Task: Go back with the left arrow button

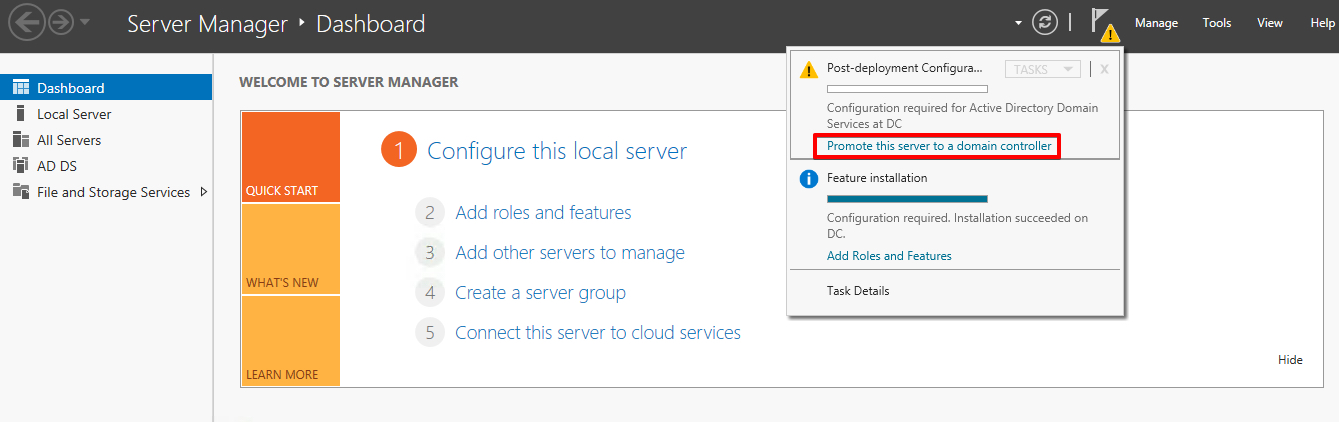Action: click(27, 23)
